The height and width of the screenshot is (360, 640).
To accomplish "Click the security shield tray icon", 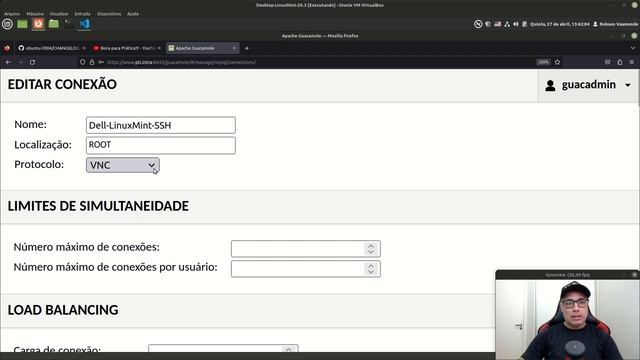I will [x=487, y=24].
